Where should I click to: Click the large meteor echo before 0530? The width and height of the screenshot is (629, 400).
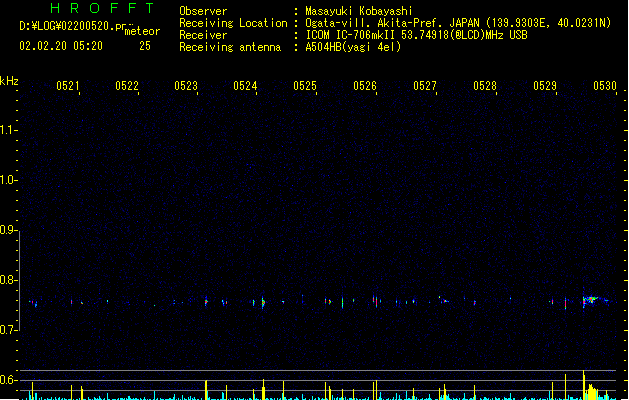[590, 301]
